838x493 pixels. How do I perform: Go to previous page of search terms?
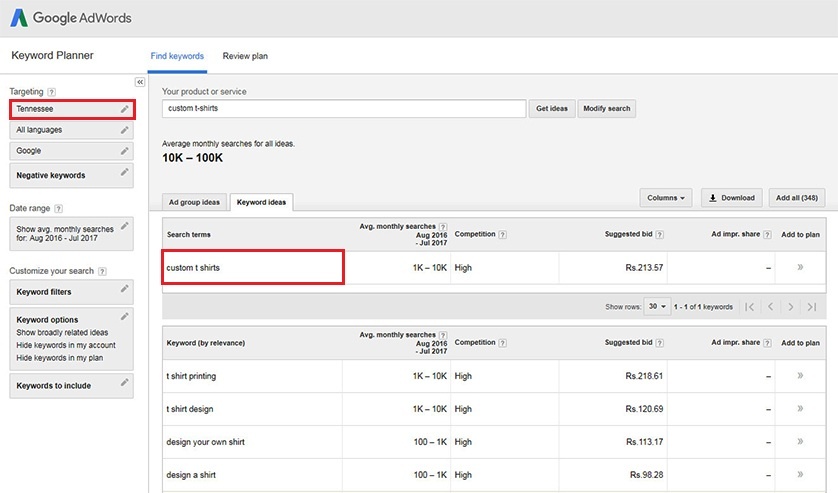click(x=771, y=307)
